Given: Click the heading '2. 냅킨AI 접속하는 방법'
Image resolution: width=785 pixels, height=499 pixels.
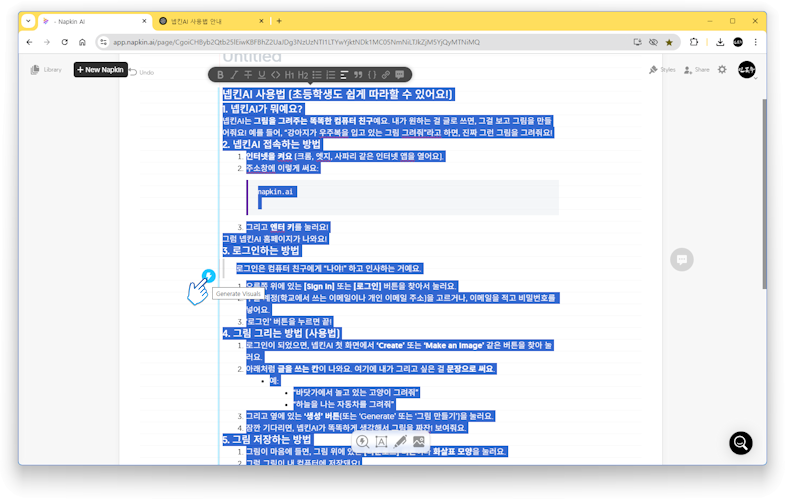Looking at the screenshot, I should click(x=272, y=144).
